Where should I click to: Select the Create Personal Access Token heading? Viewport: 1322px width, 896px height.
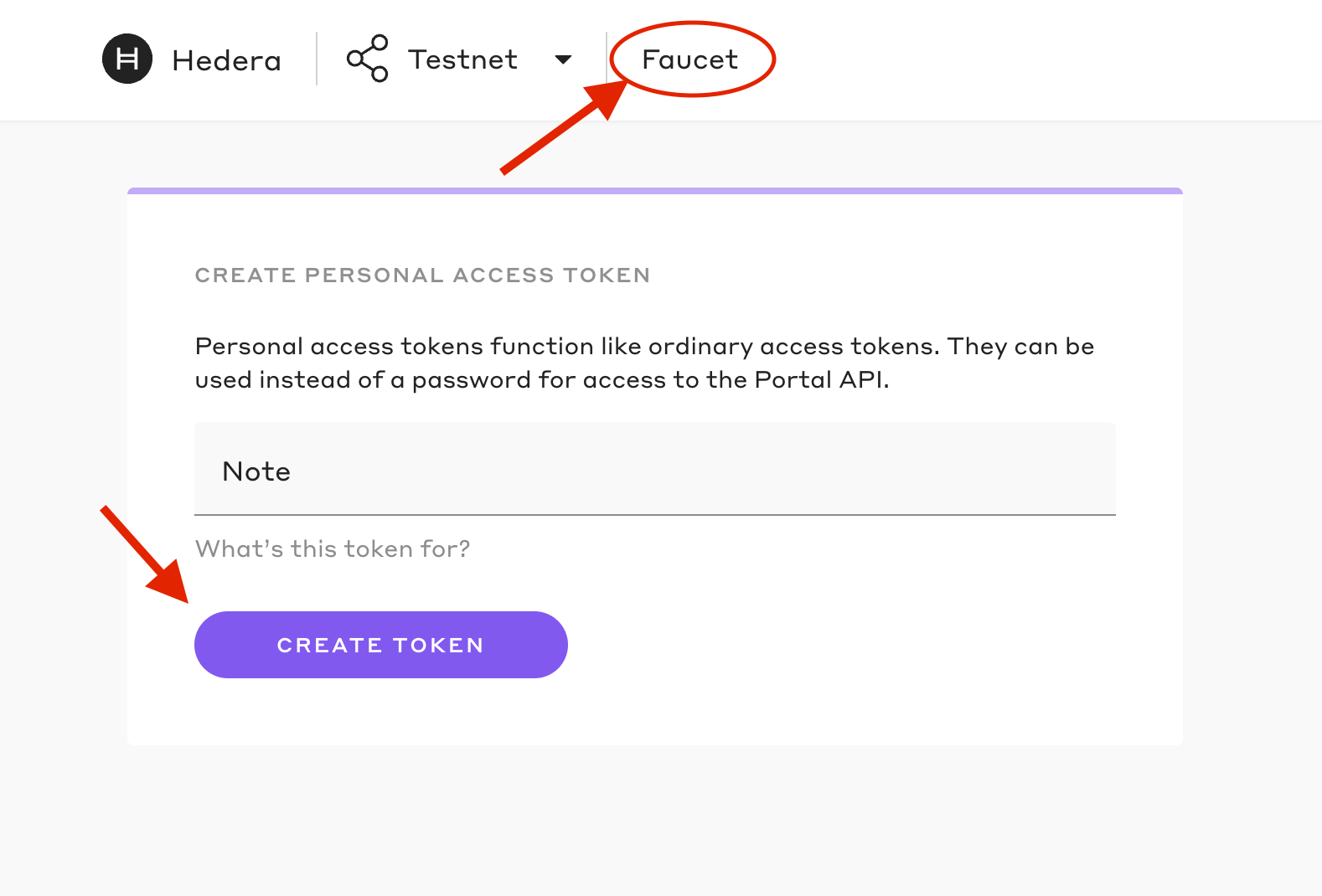click(422, 275)
